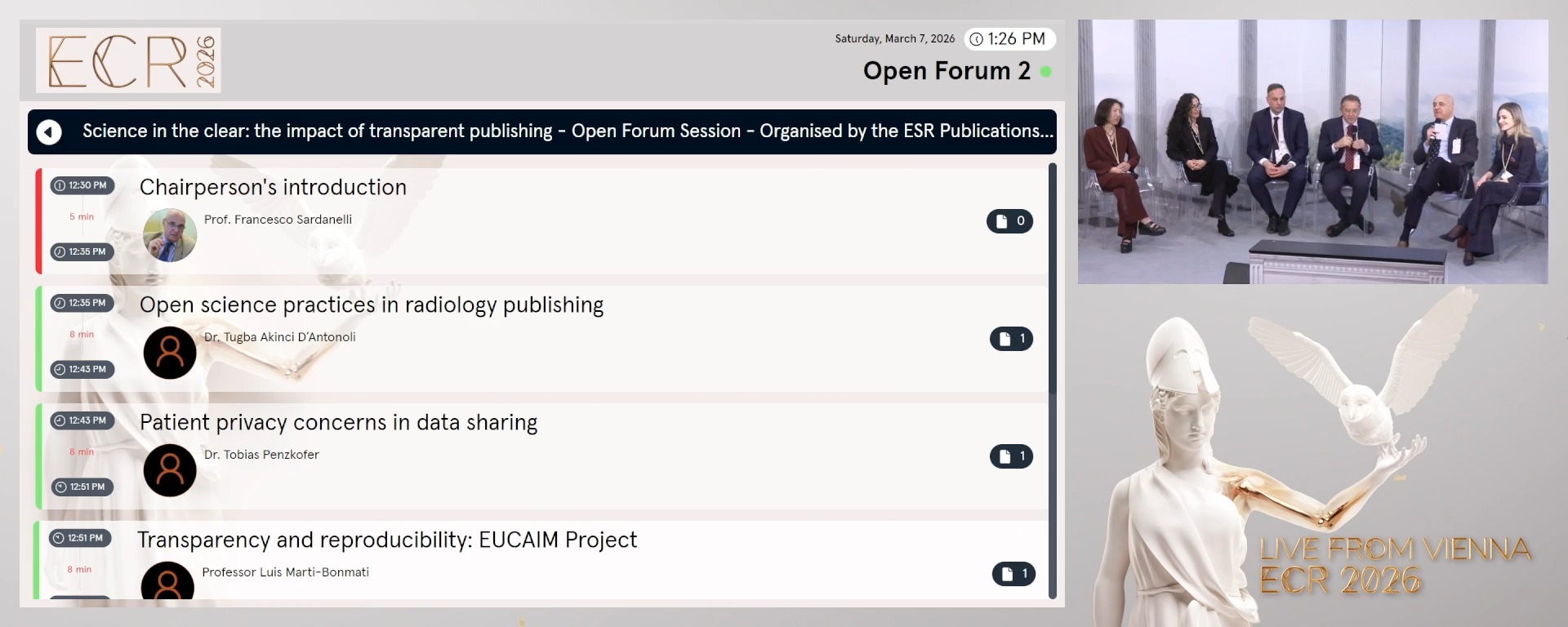This screenshot has width=1568, height=627.
Task: Open documents badge for Chairperson's introduction
Action: click(x=1009, y=221)
